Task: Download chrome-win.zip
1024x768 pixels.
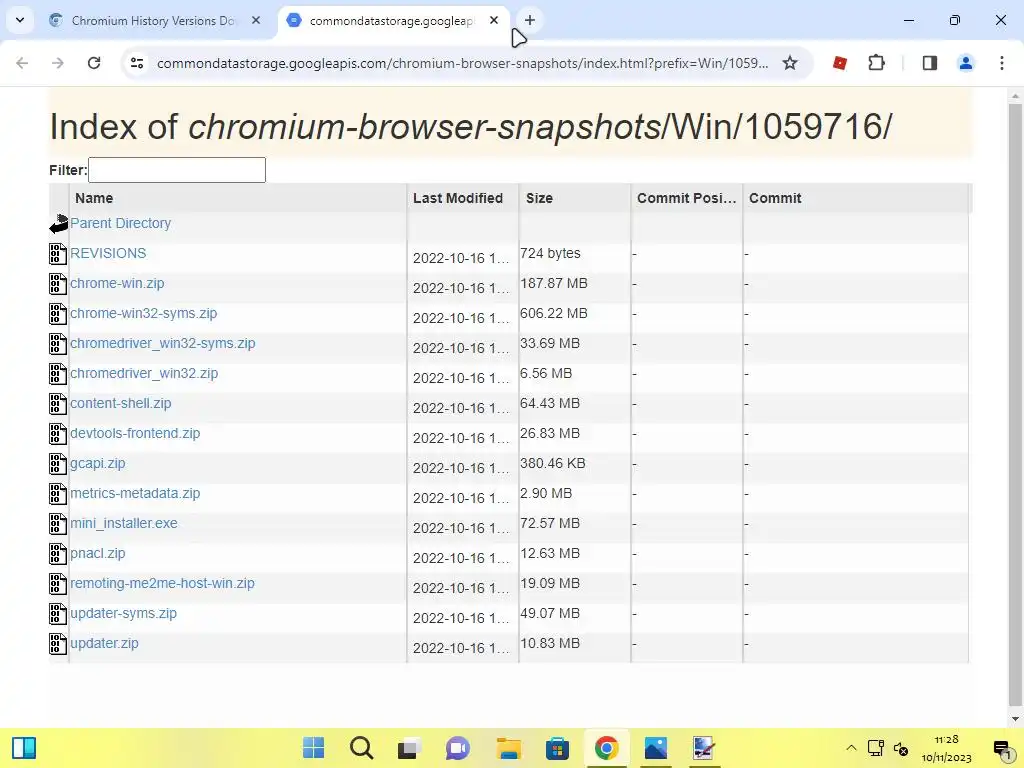Action: [x=118, y=283]
